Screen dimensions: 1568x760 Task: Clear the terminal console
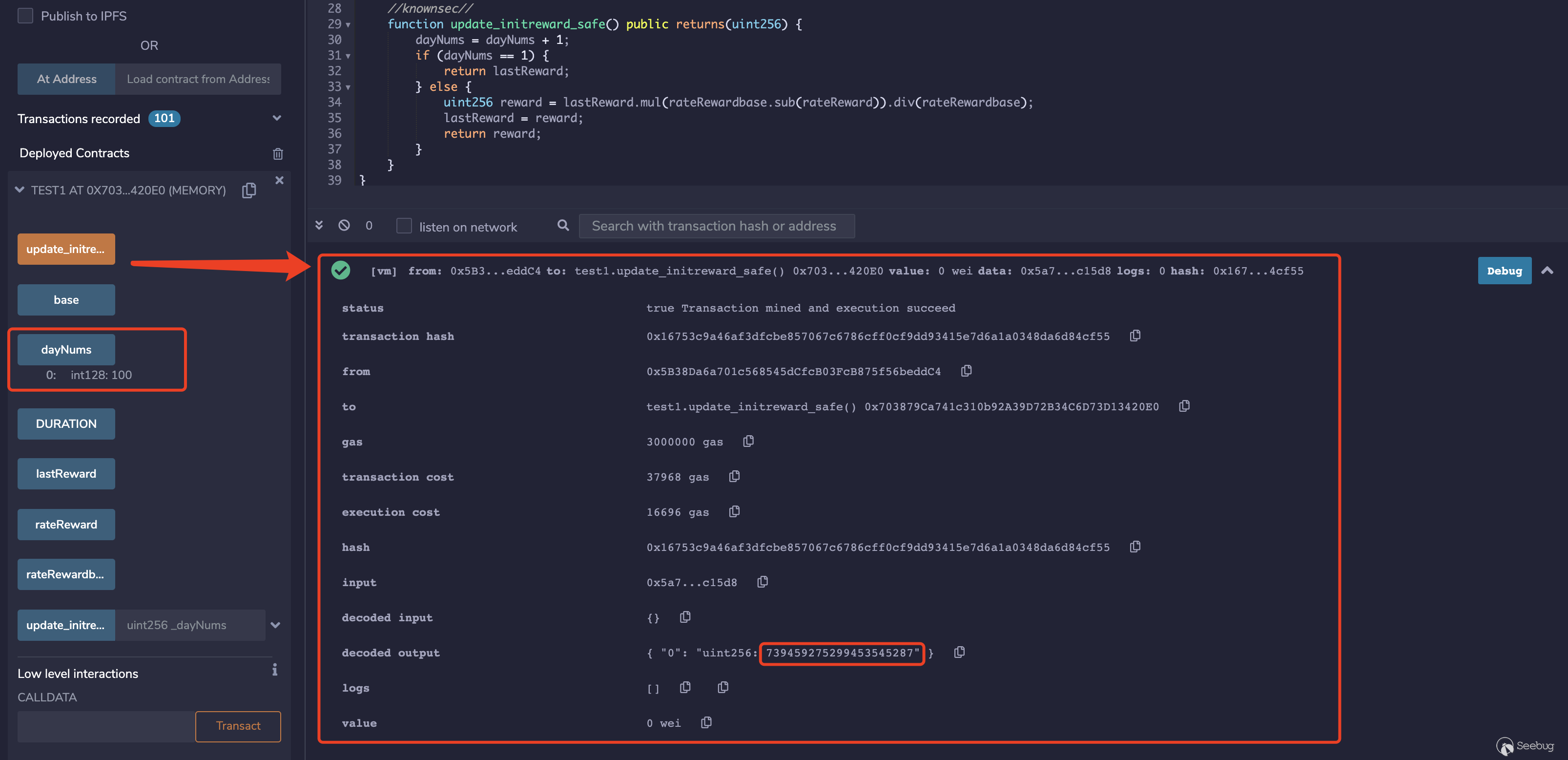[344, 225]
